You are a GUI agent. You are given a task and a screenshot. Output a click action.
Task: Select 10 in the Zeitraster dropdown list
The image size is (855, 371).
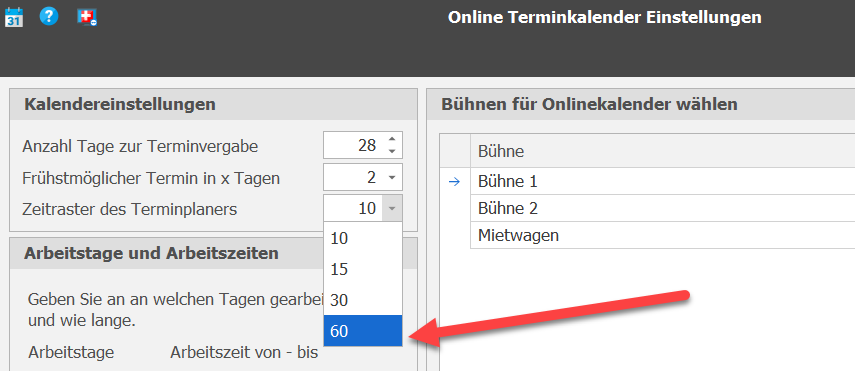[x=363, y=238]
